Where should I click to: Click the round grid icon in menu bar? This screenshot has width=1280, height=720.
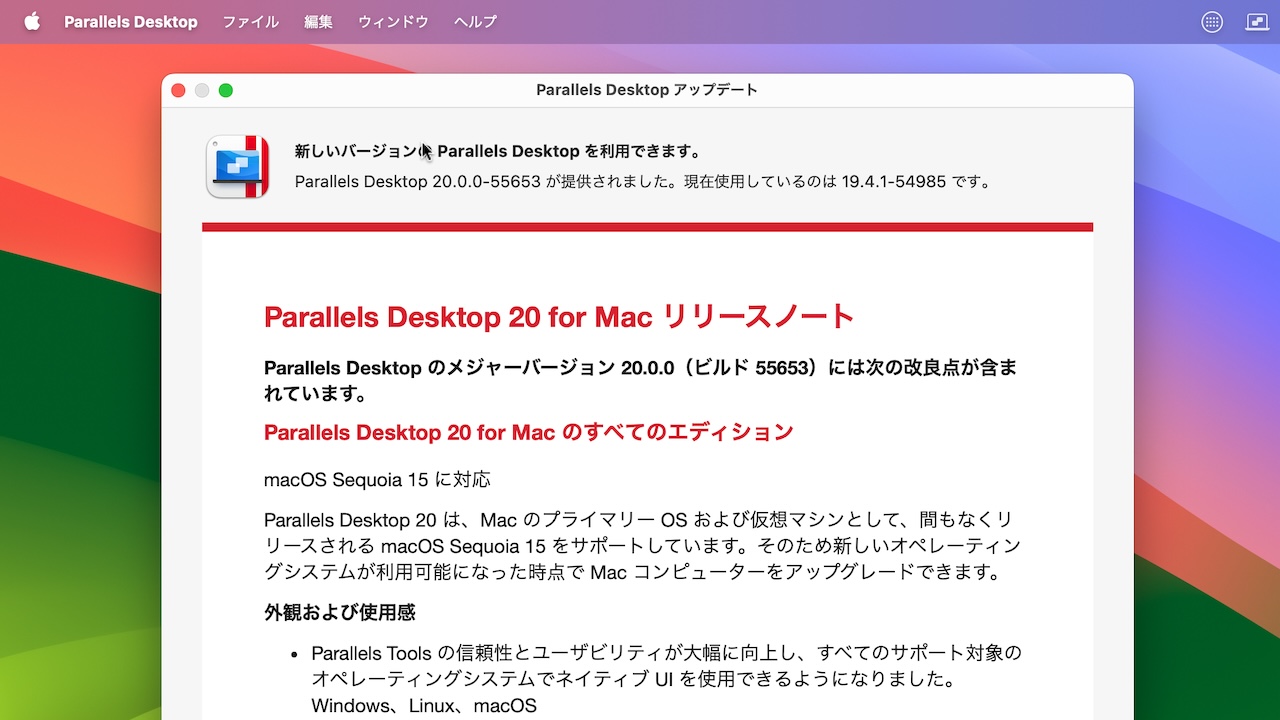coord(1212,22)
